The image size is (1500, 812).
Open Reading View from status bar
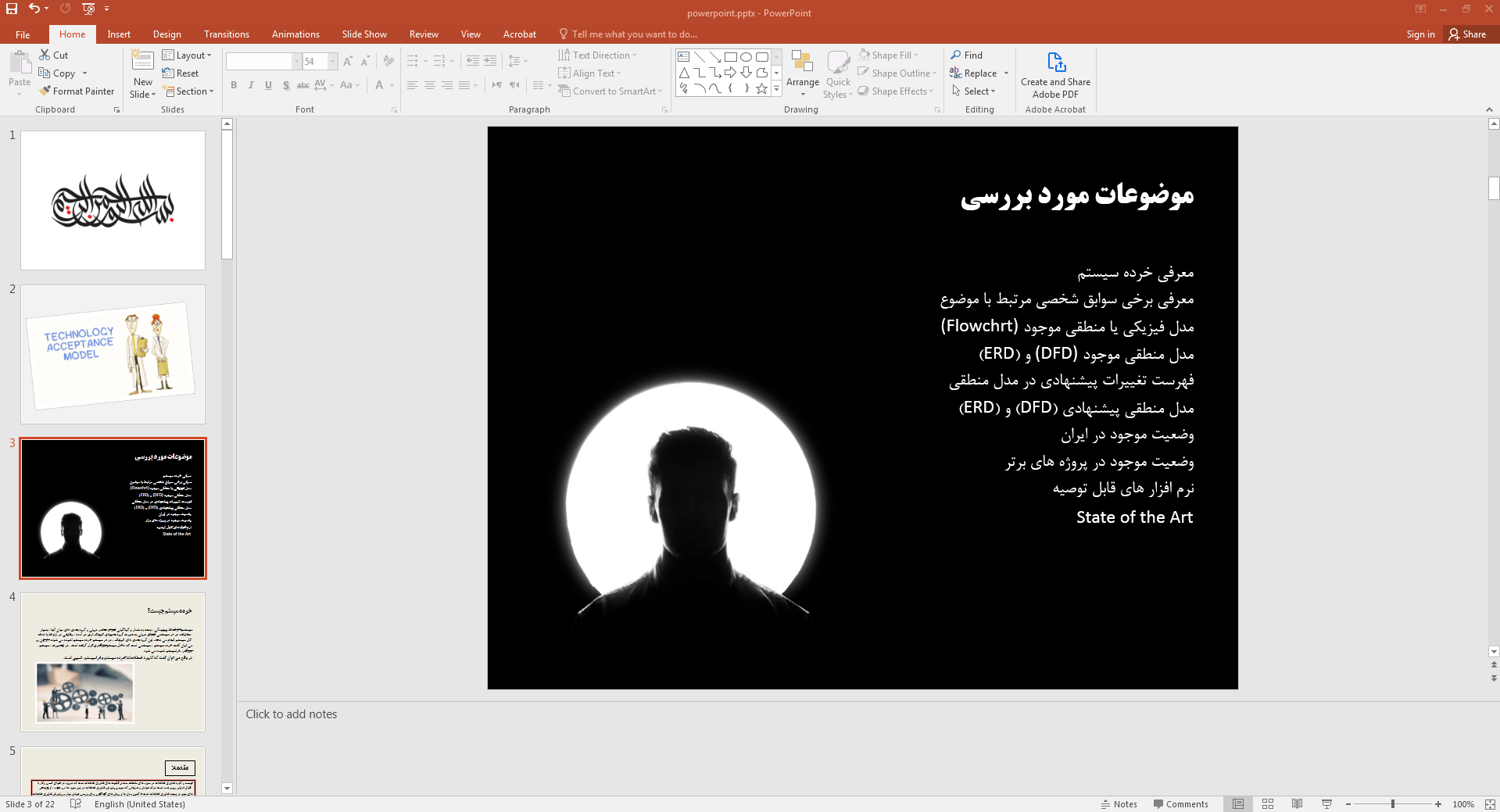point(1297,803)
